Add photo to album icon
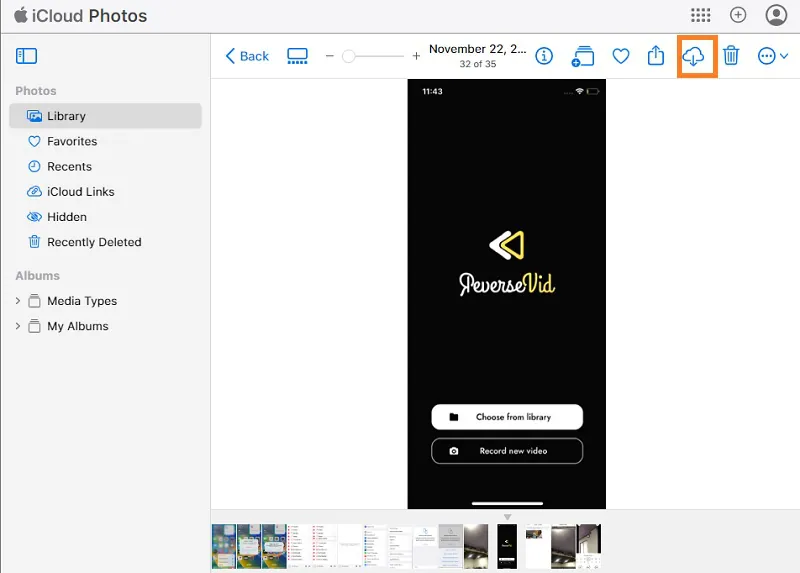This screenshot has height=573, width=800. (x=583, y=56)
